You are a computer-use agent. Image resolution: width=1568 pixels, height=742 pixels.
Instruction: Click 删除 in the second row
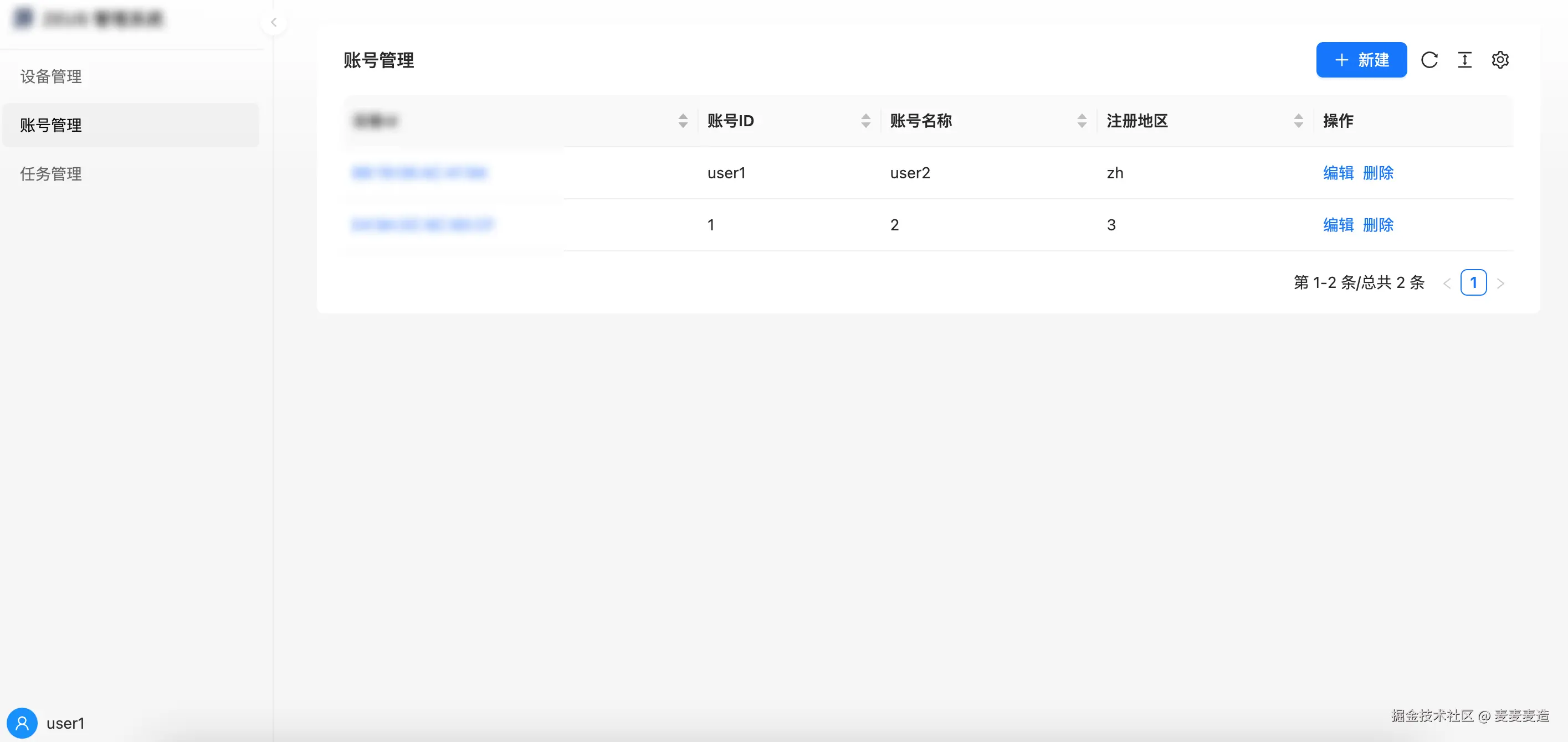[1377, 225]
